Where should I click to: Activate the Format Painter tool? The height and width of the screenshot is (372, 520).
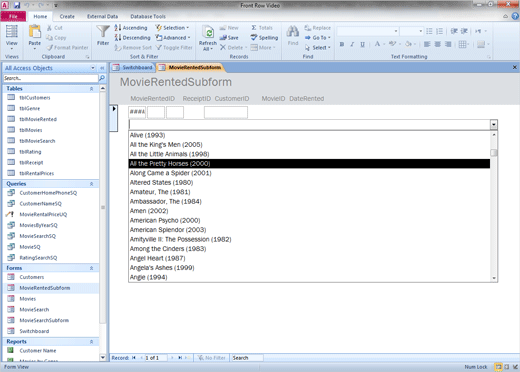pyautogui.click(x=67, y=48)
